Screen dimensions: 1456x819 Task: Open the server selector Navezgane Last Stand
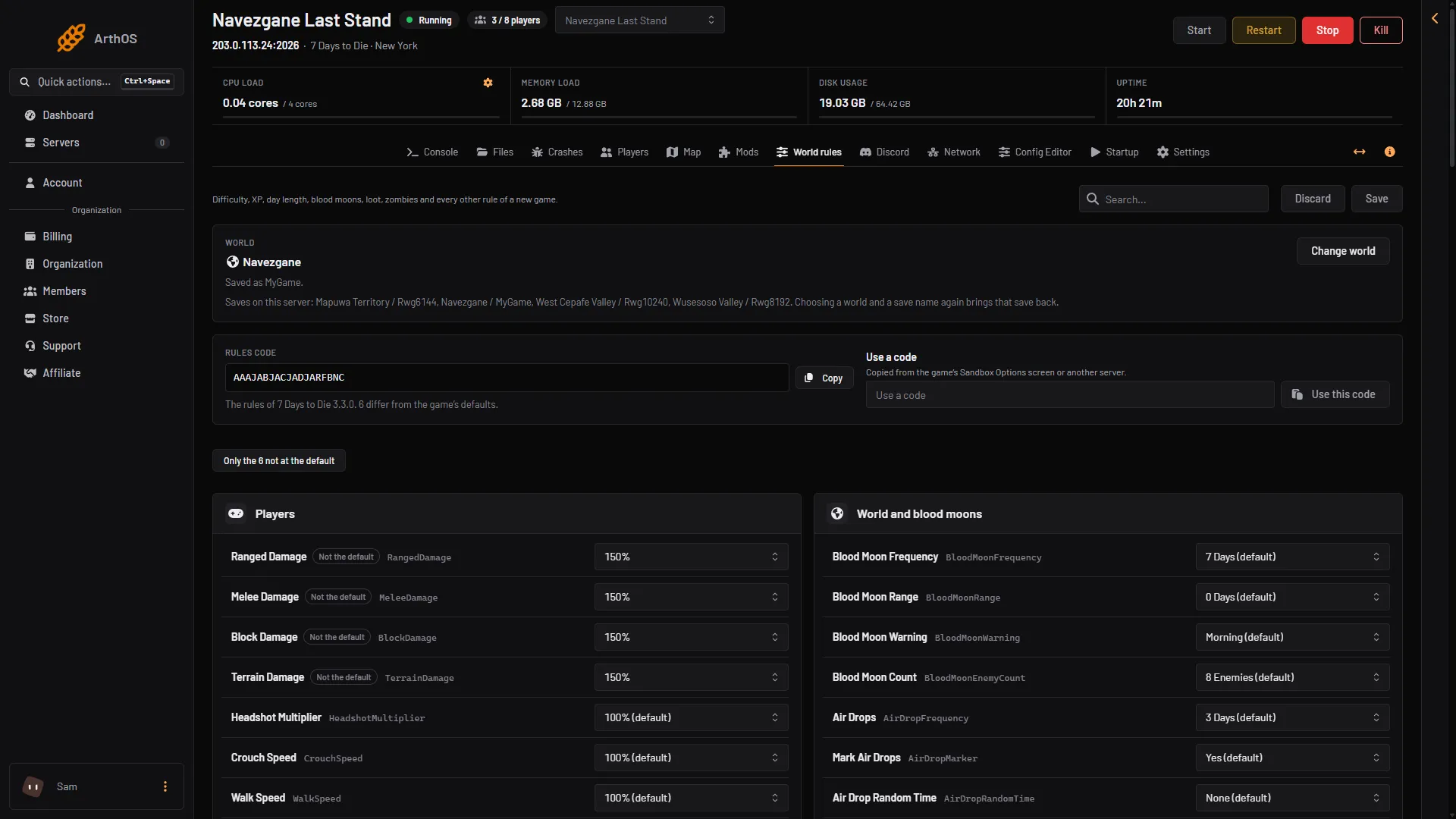(639, 20)
